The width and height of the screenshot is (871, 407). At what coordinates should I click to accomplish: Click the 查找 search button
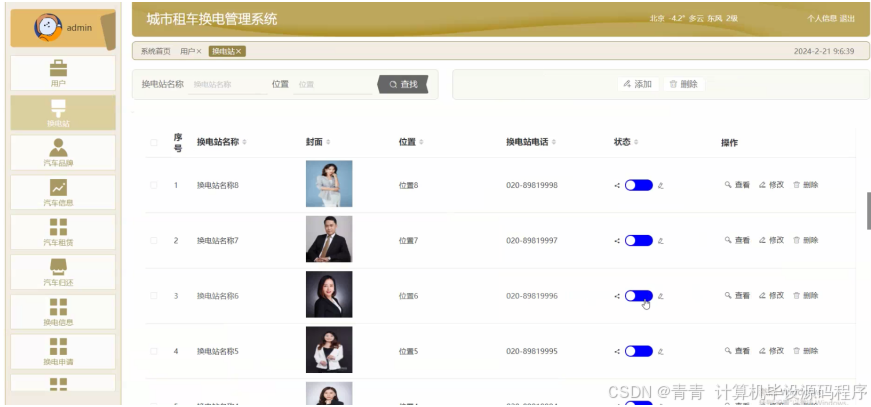pyautogui.click(x=403, y=84)
